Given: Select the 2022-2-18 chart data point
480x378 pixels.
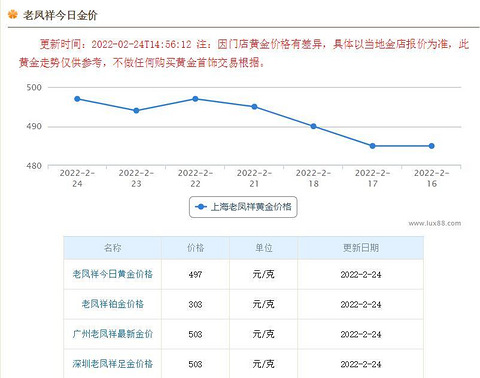Looking at the screenshot, I should click(313, 126).
